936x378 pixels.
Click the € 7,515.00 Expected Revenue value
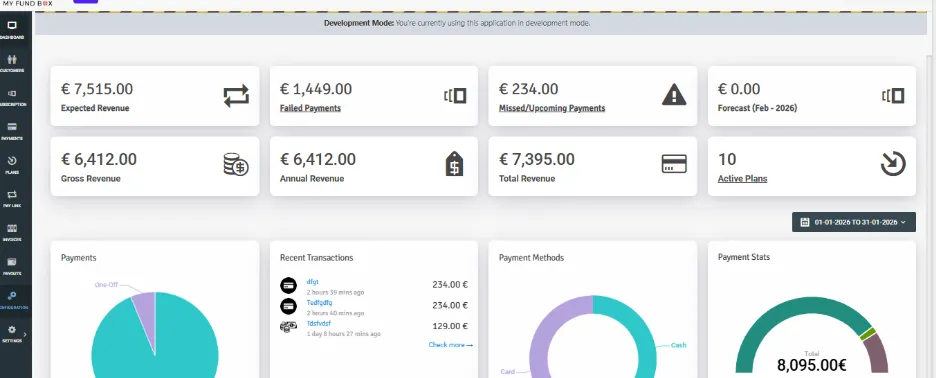[97, 90]
